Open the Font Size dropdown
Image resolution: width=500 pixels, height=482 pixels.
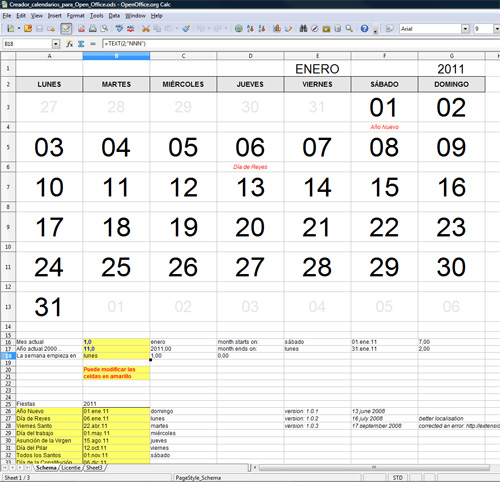click(497, 29)
